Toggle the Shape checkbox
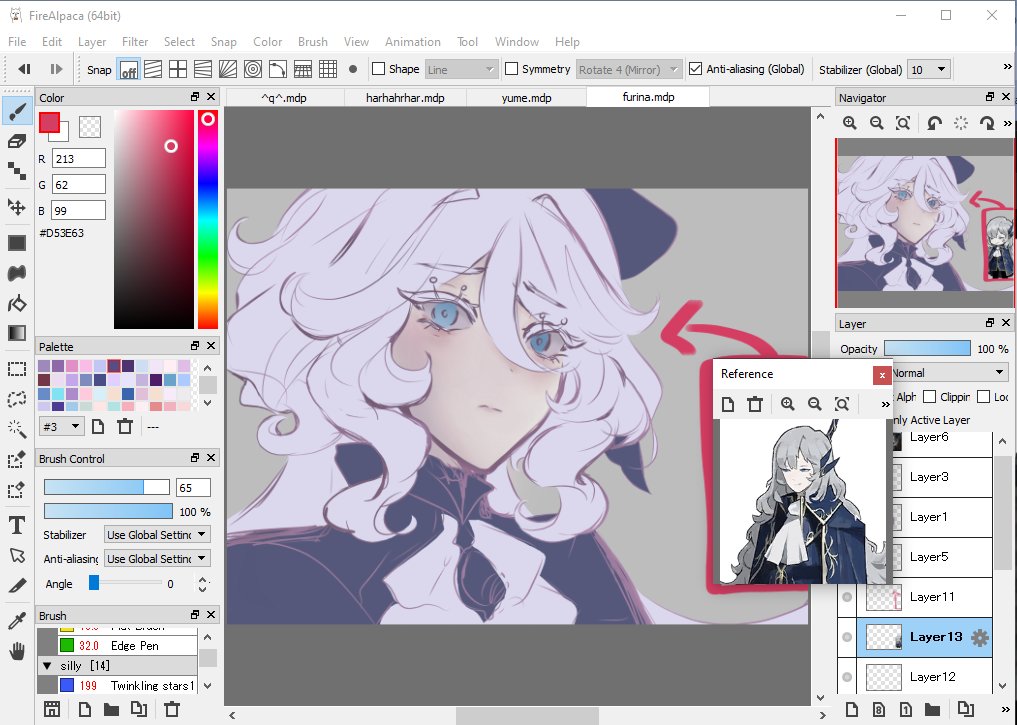Screen dimensions: 1017x725 pyautogui.click(x=379, y=69)
